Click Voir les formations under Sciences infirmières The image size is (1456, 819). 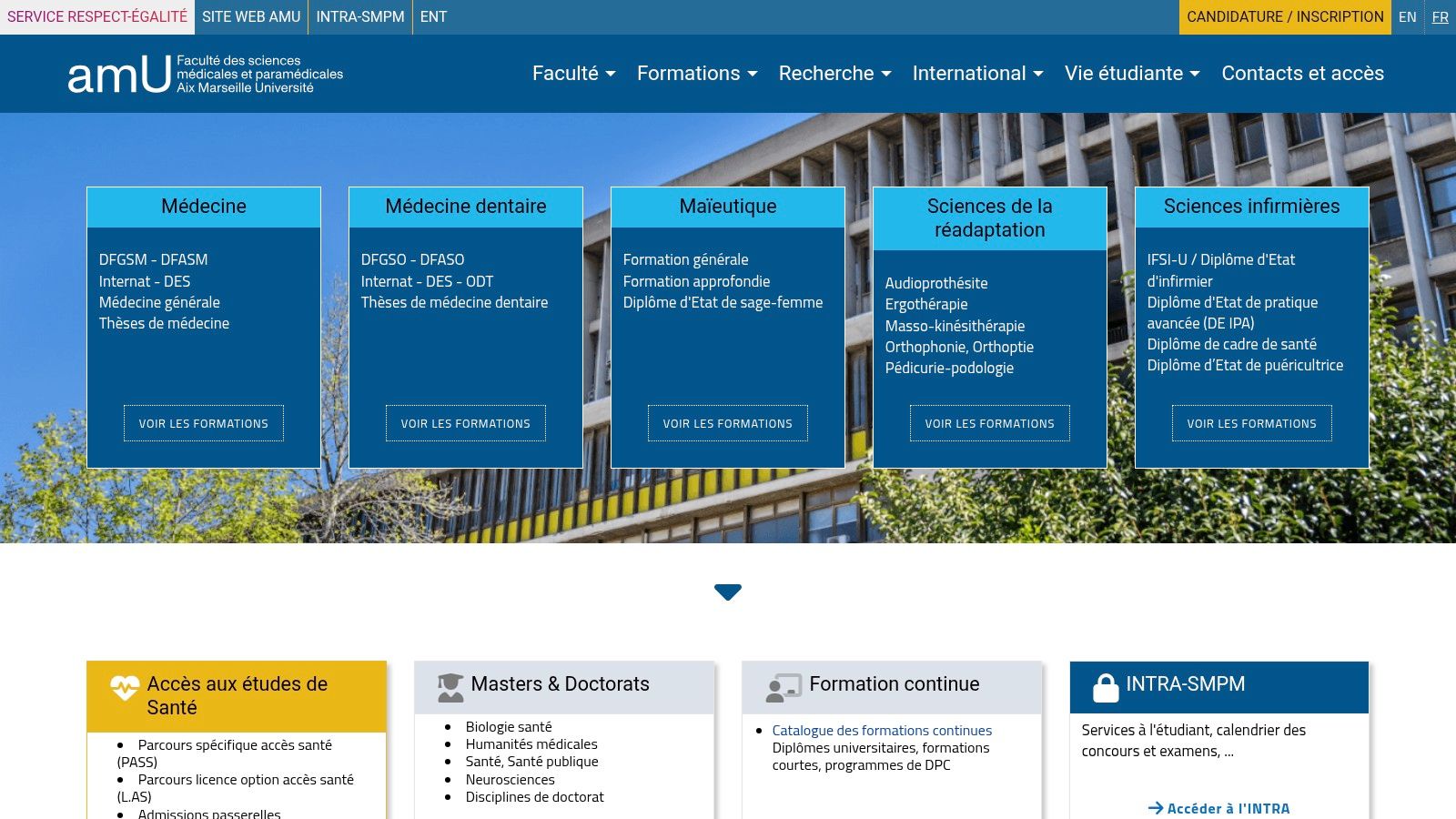click(x=1252, y=423)
